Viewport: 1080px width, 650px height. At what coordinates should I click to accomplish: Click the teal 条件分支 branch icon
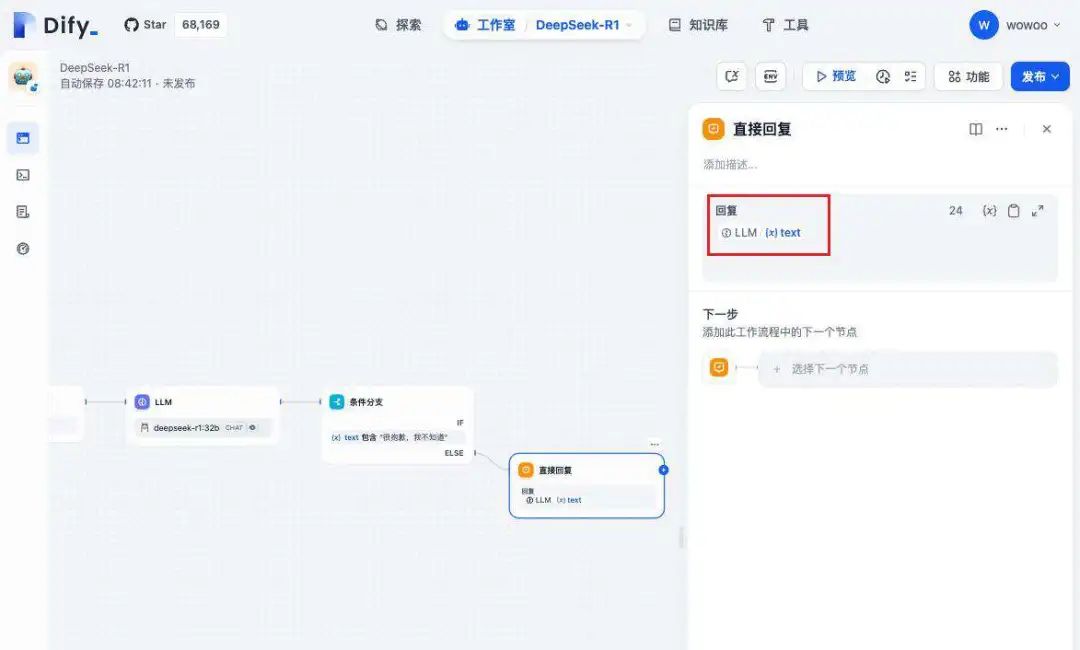click(337, 402)
